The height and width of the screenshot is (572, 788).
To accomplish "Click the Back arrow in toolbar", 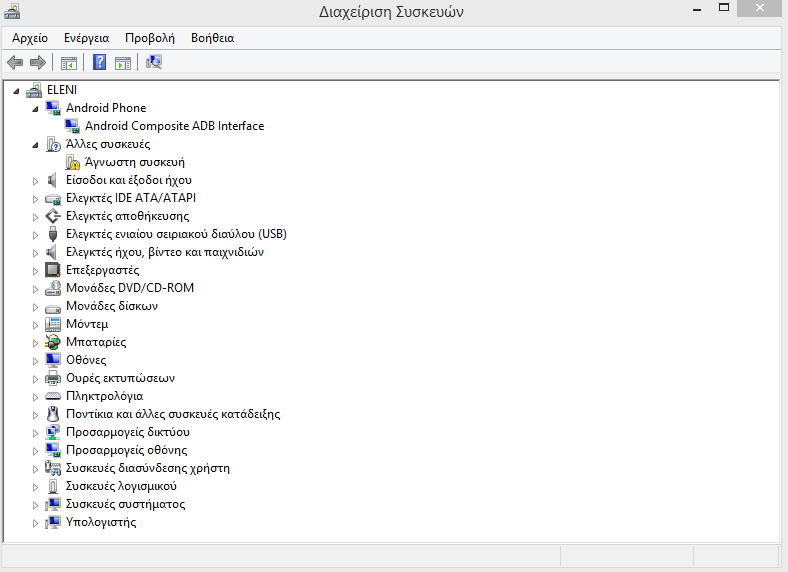I will pos(15,63).
